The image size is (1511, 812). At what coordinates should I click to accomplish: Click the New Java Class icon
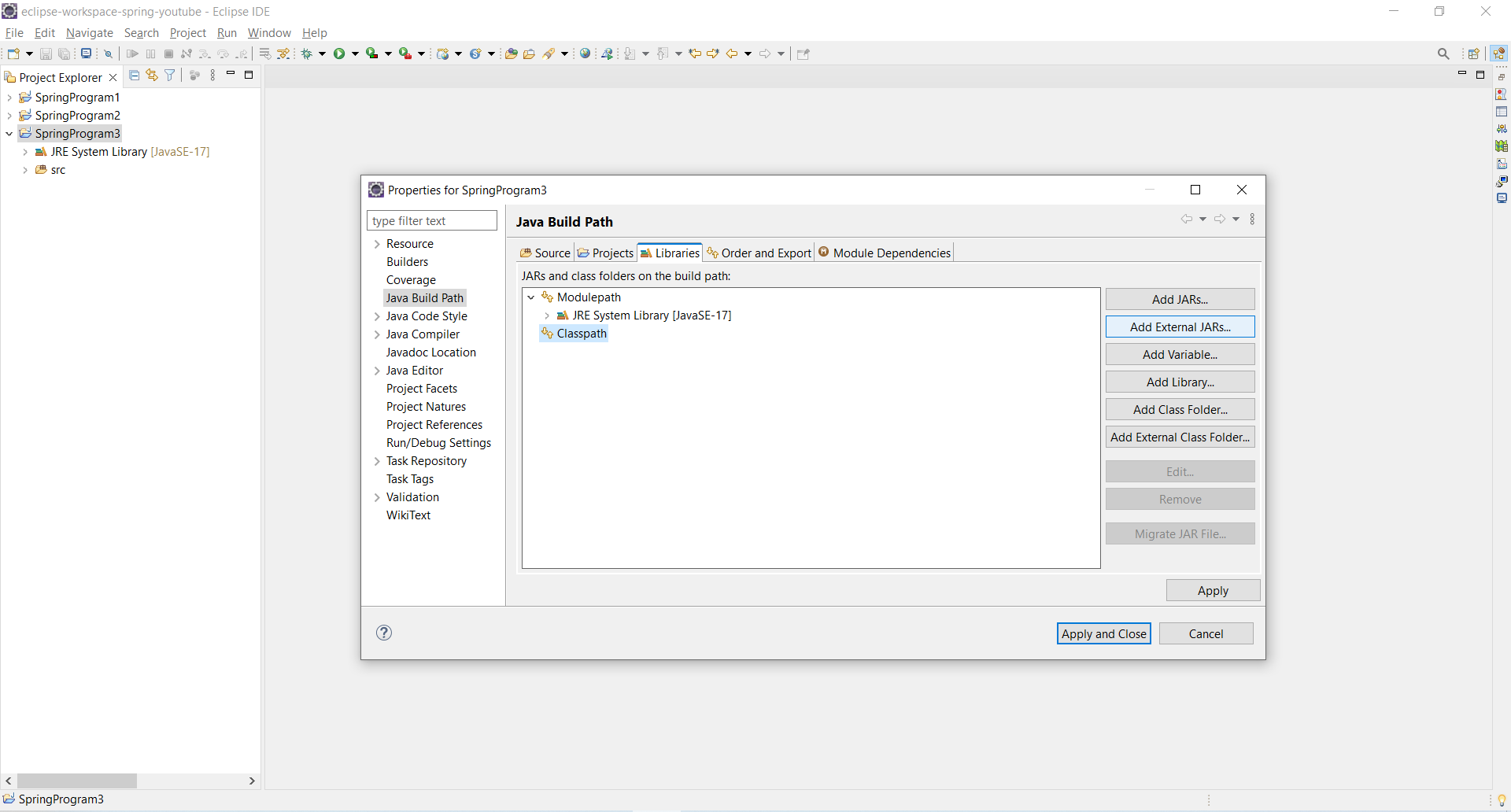pyautogui.click(x=475, y=54)
